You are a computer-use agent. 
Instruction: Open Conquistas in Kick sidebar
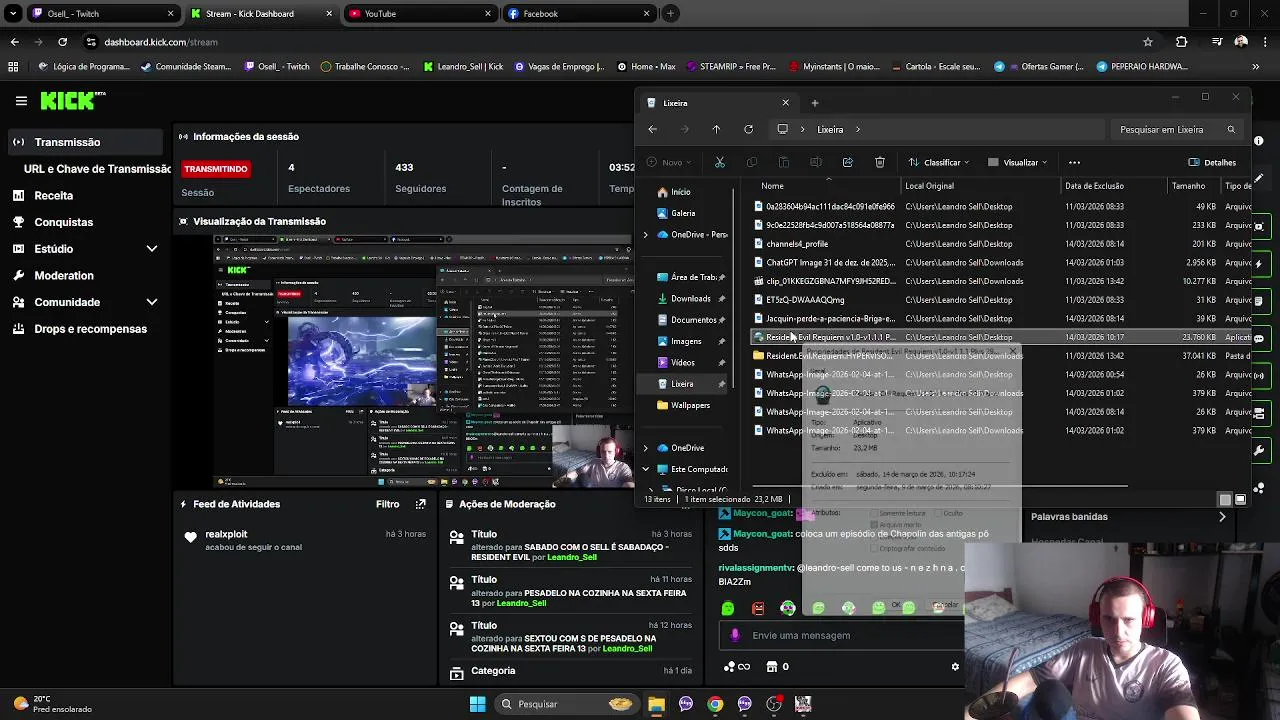(x=63, y=222)
